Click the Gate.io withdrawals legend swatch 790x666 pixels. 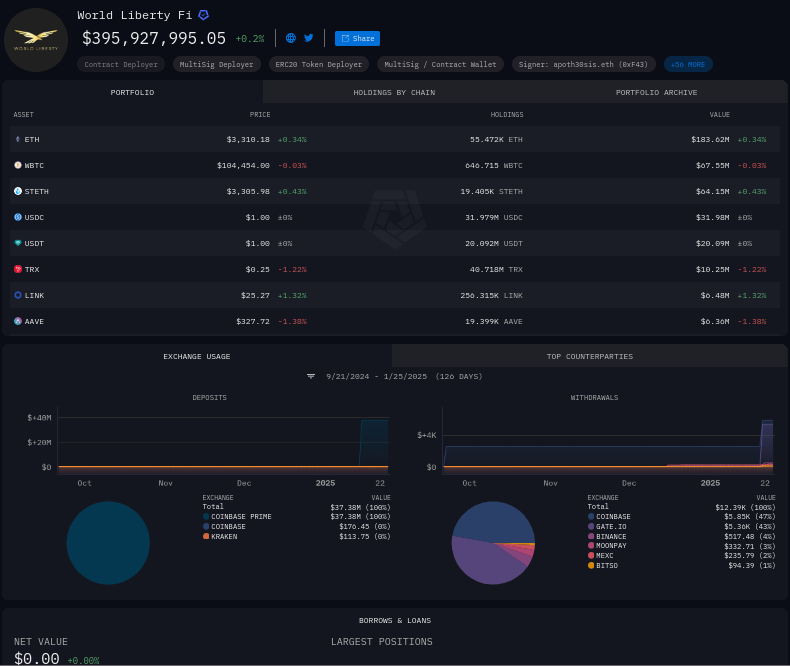(x=591, y=526)
